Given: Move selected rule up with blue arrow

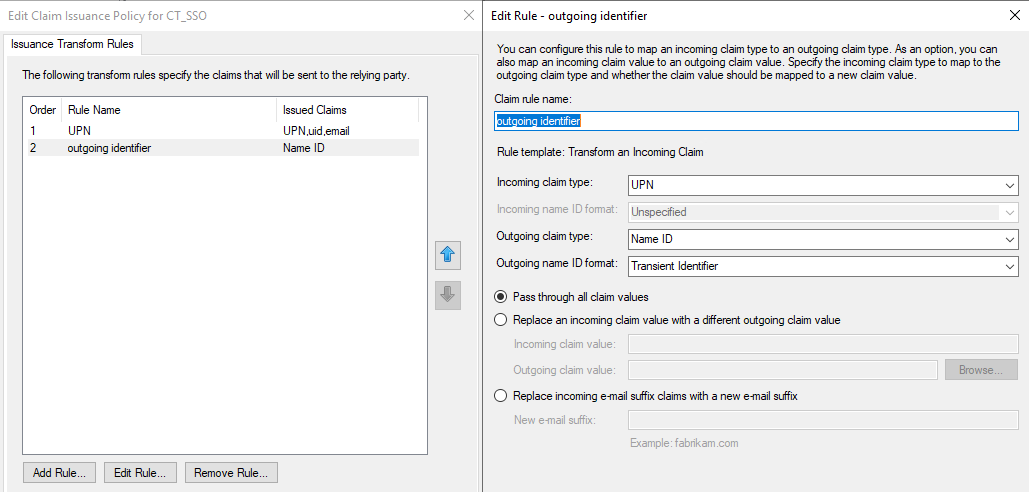Looking at the screenshot, I should [x=448, y=255].
